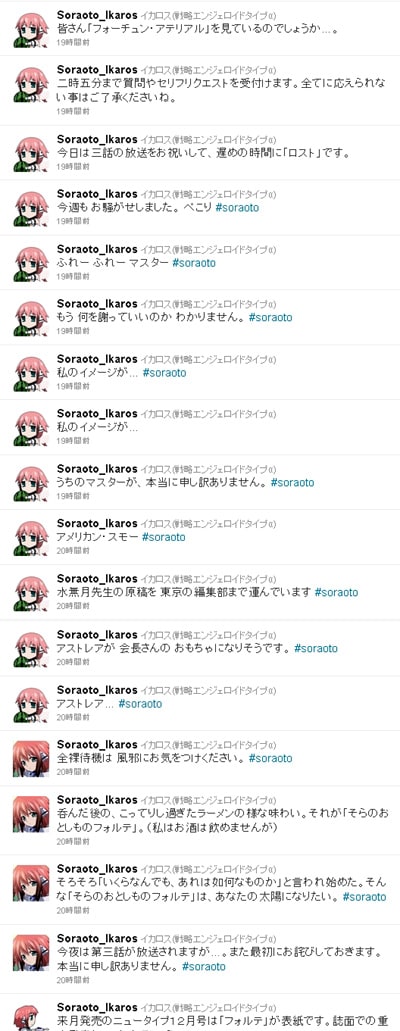This screenshot has width=400, height=1031.
Task: Click #soraoto in あなたの太陽になりたい tweet
Action: (364, 897)
